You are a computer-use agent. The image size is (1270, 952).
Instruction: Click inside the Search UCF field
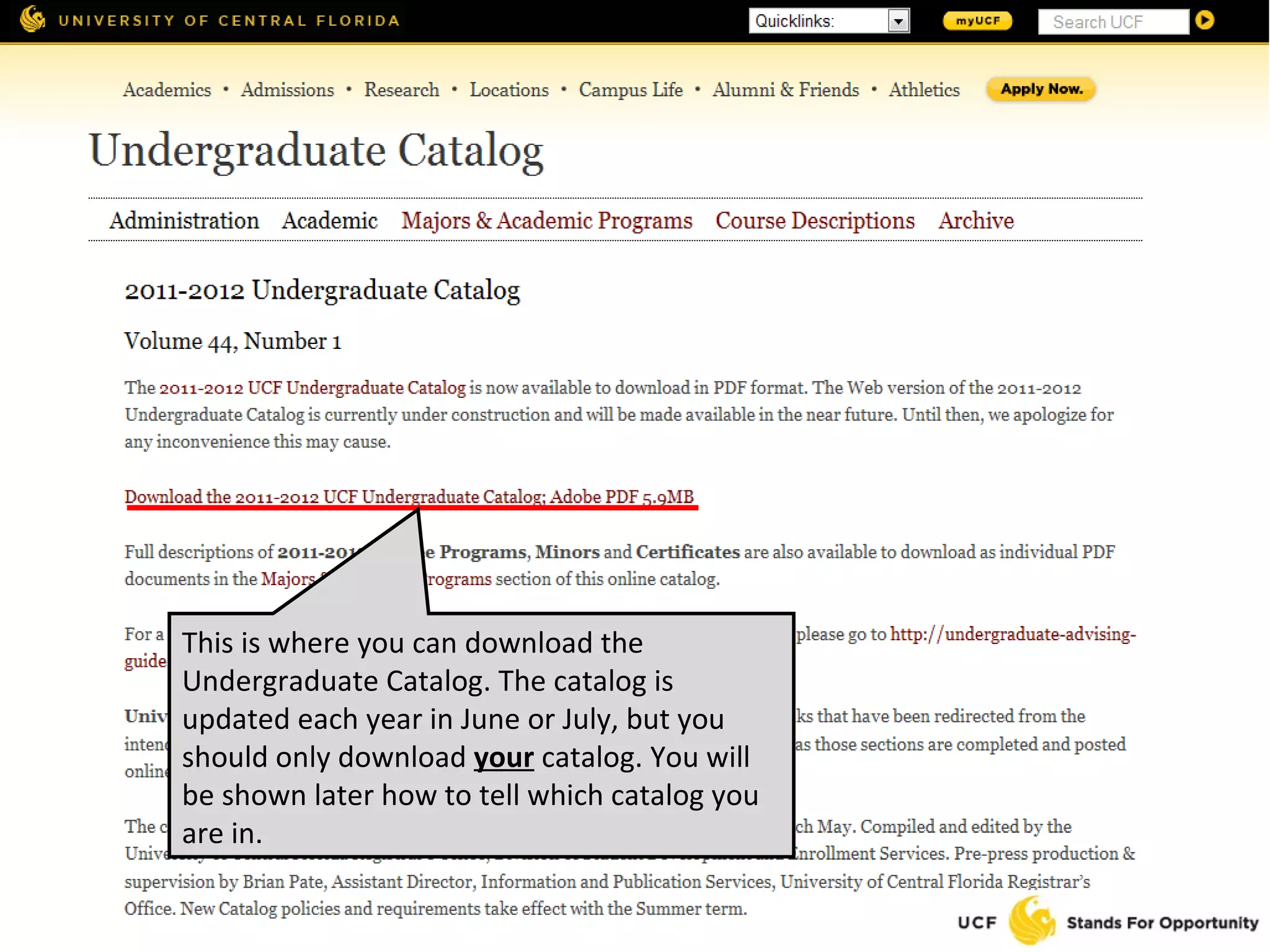click(x=1114, y=22)
